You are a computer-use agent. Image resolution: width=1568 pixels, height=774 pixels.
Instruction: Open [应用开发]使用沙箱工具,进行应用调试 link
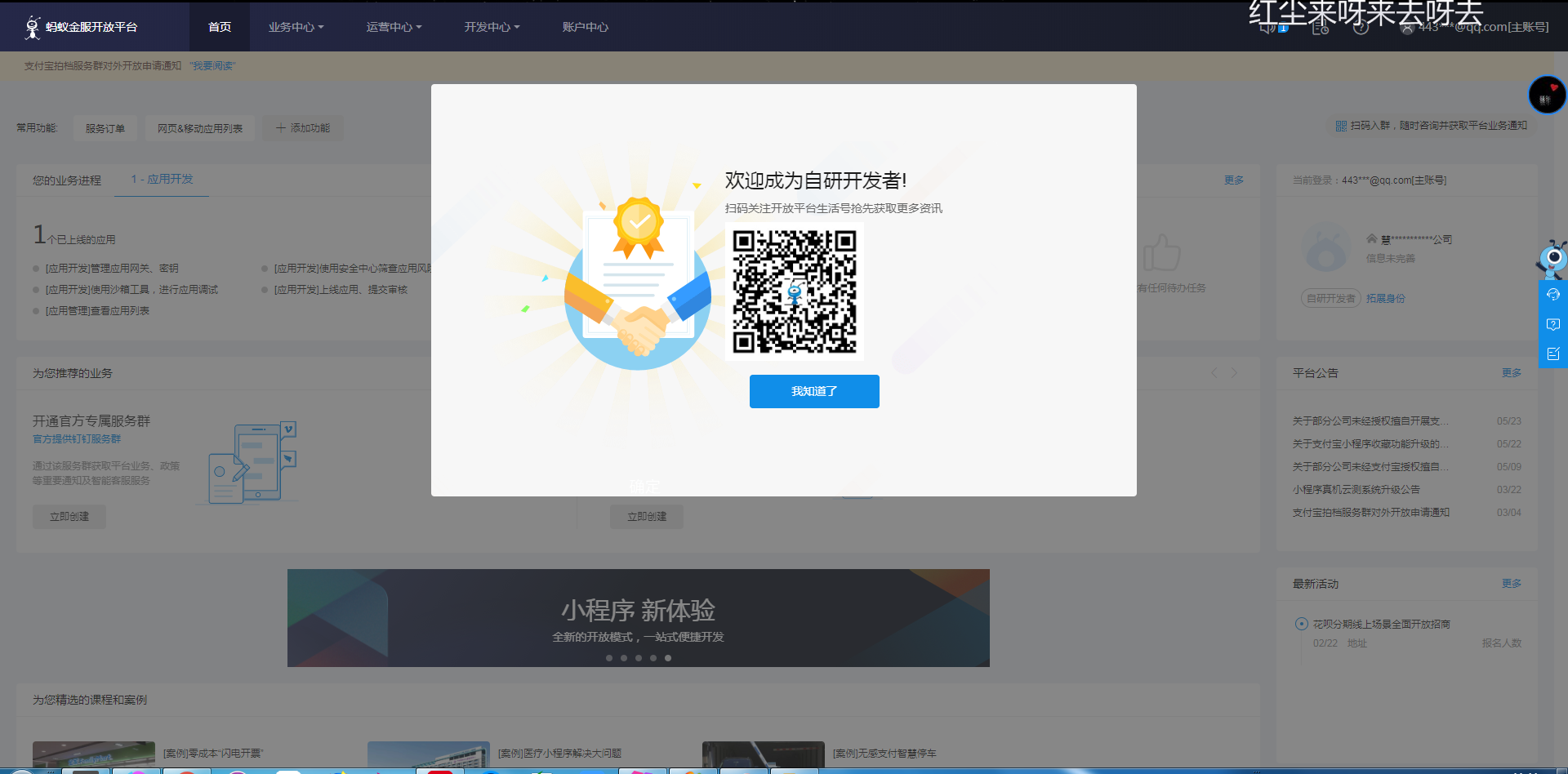point(131,290)
